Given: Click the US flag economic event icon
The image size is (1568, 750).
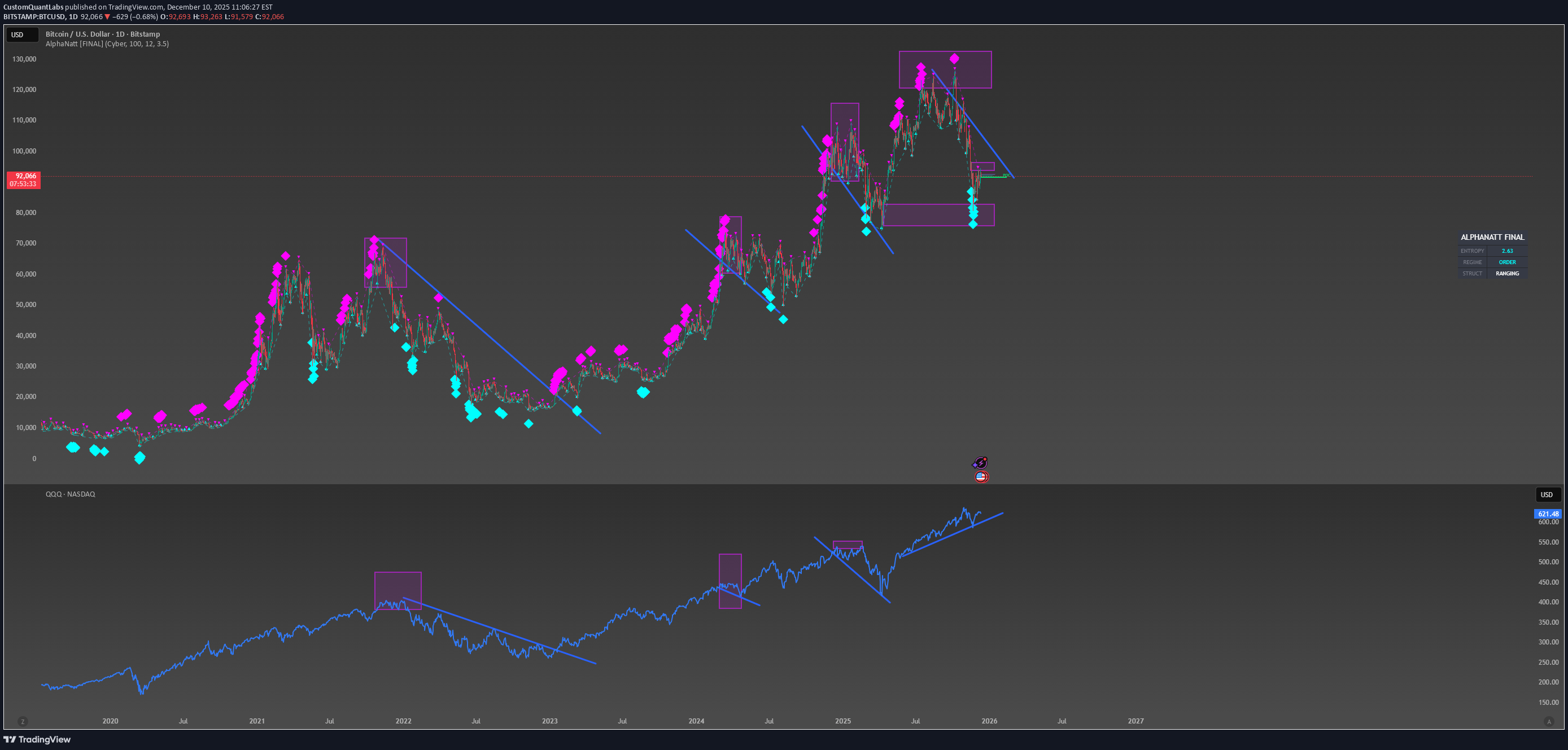Looking at the screenshot, I should pyautogui.click(x=981, y=477).
